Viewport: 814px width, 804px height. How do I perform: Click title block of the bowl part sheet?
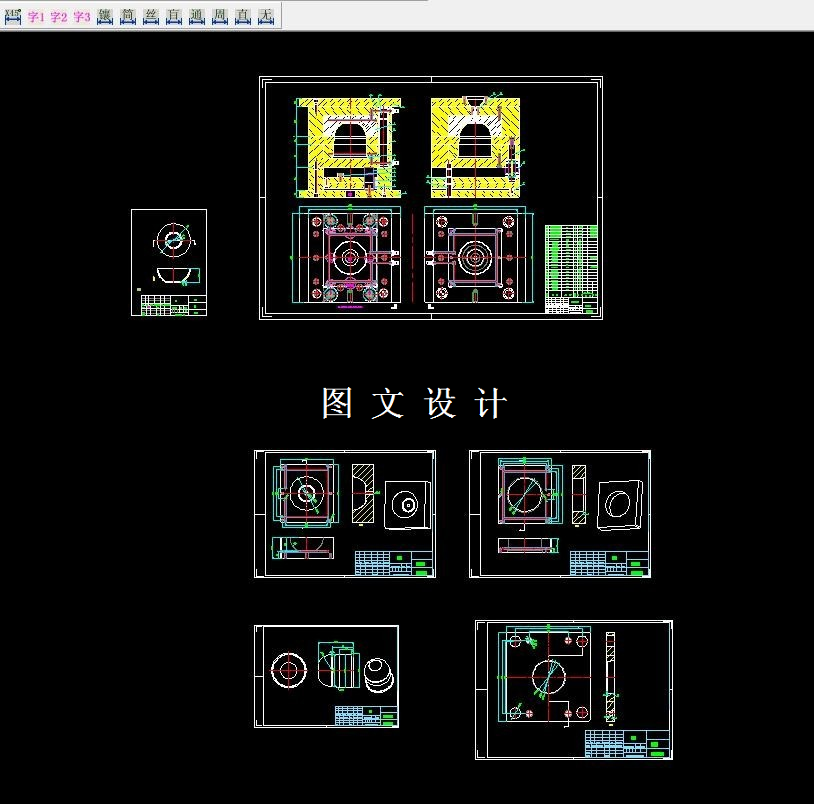coord(174,305)
